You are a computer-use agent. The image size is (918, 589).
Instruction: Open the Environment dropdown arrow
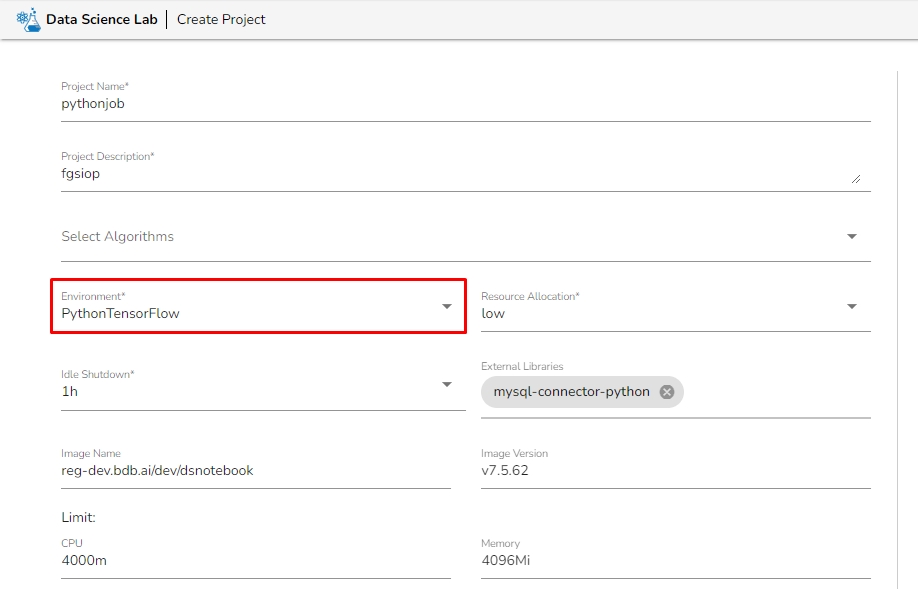coord(447,306)
